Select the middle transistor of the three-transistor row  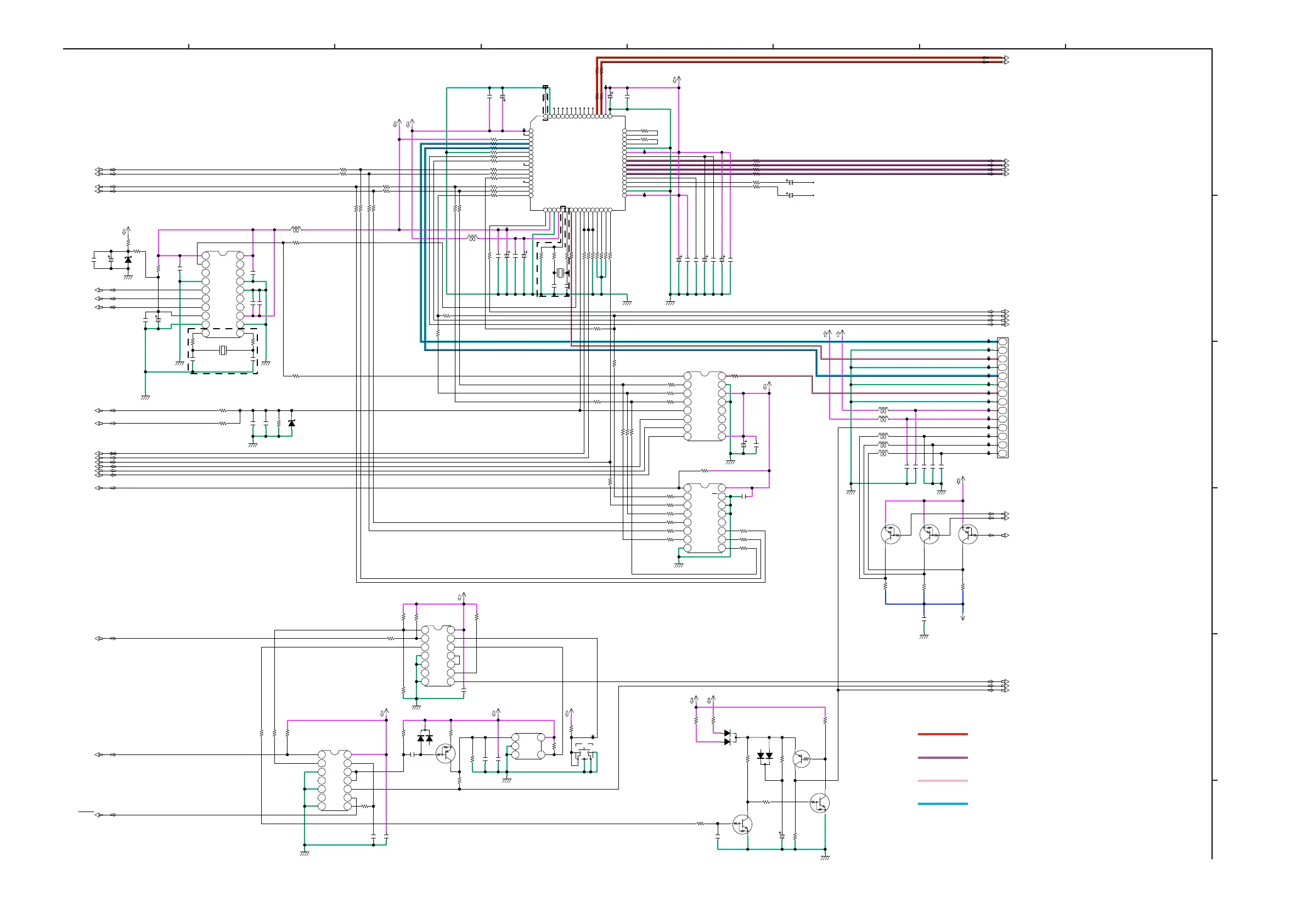coord(929,534)
